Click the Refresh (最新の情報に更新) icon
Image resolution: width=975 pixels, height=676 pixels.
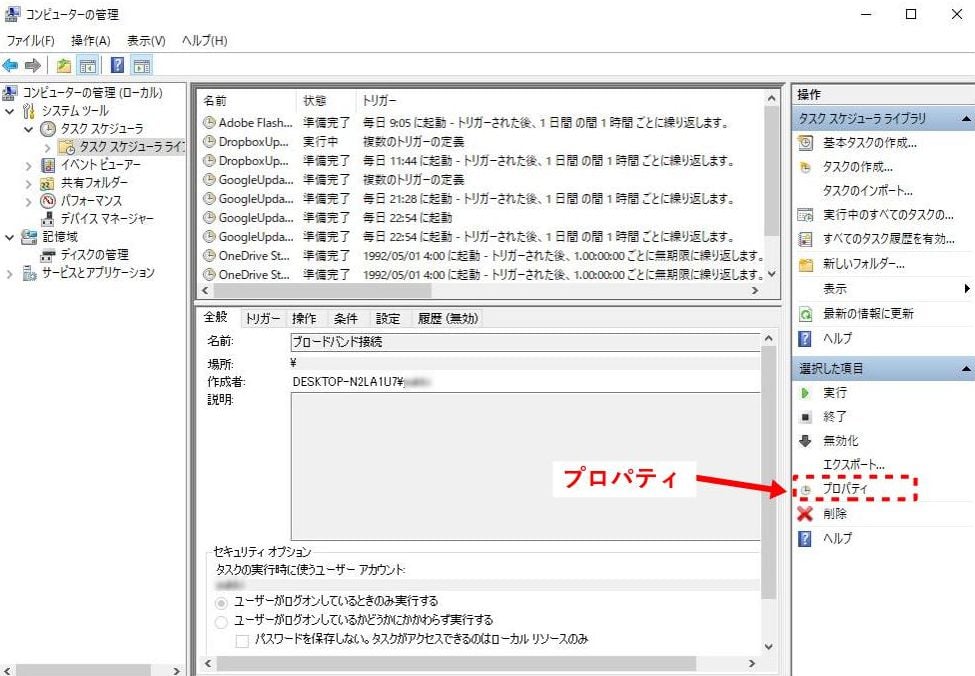[x=805, y=314]
